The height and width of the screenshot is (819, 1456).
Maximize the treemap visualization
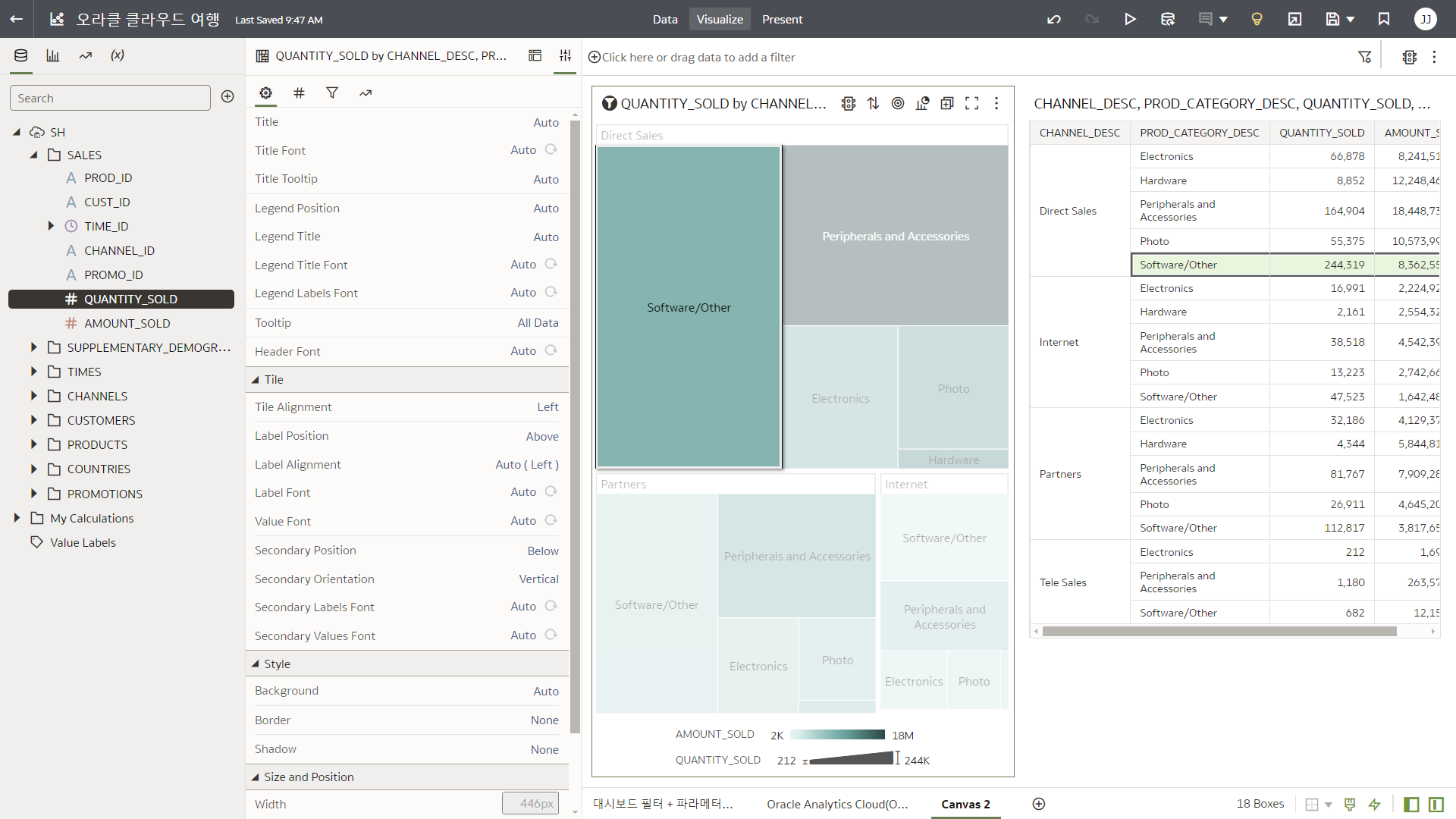[x=971, y=104]
